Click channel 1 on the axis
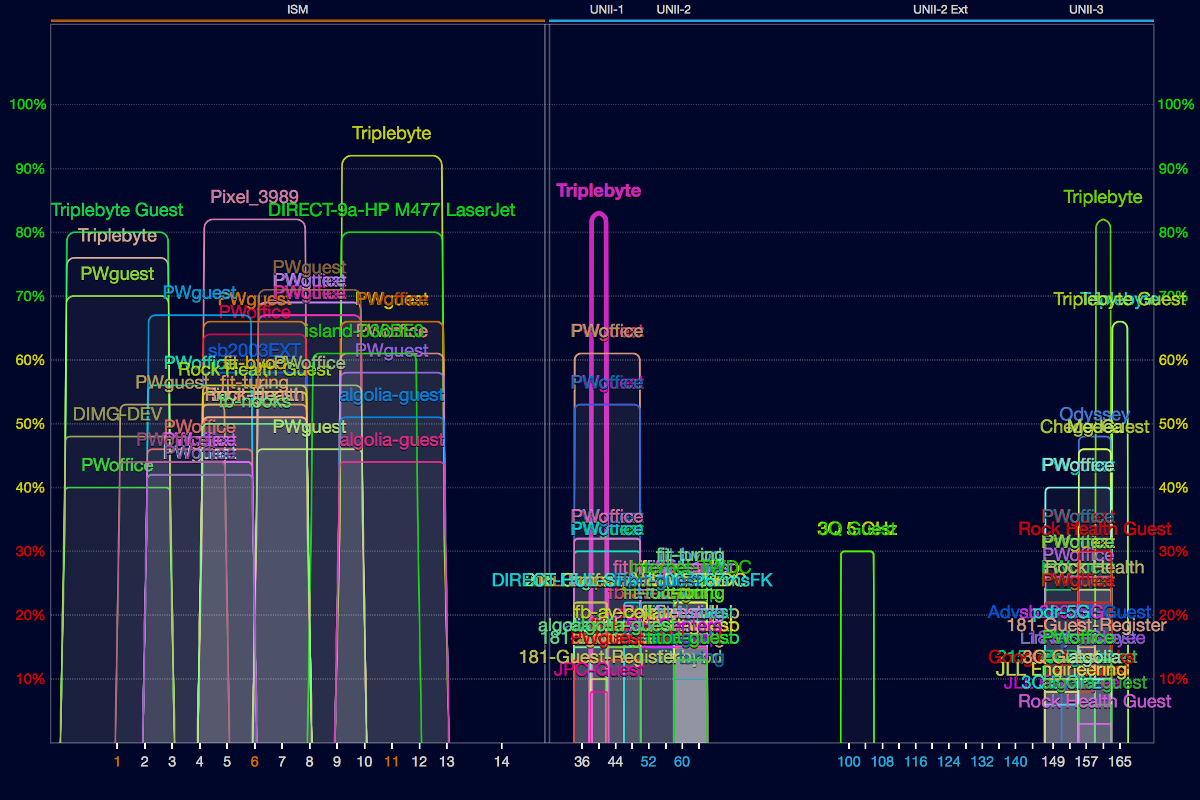 [x=117, y=762]
